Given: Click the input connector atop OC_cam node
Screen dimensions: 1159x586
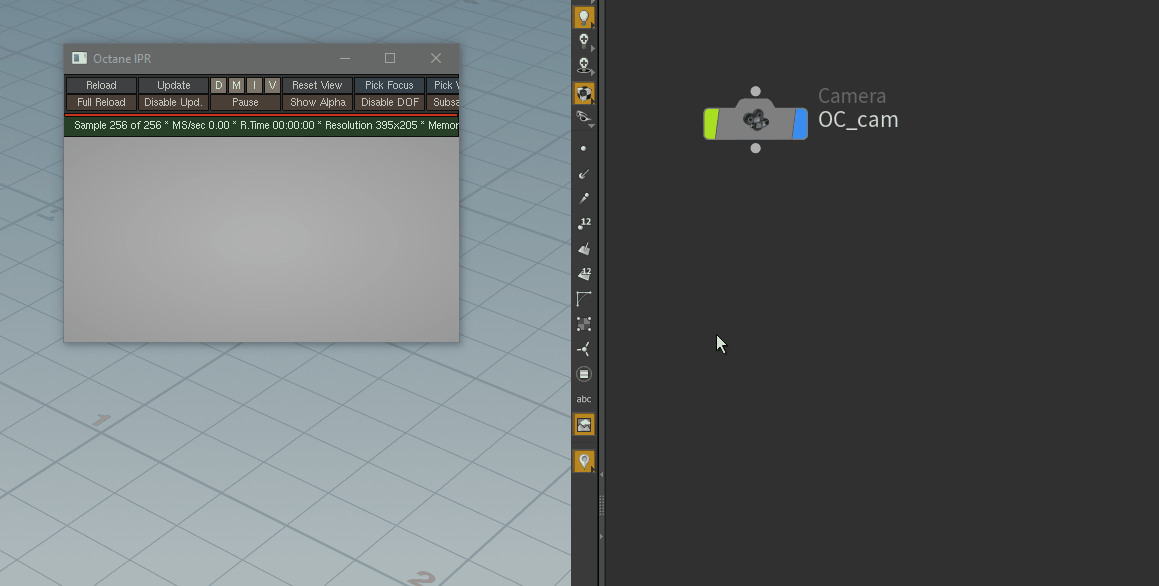Looking at the screenshot, I should click(755, 91).
